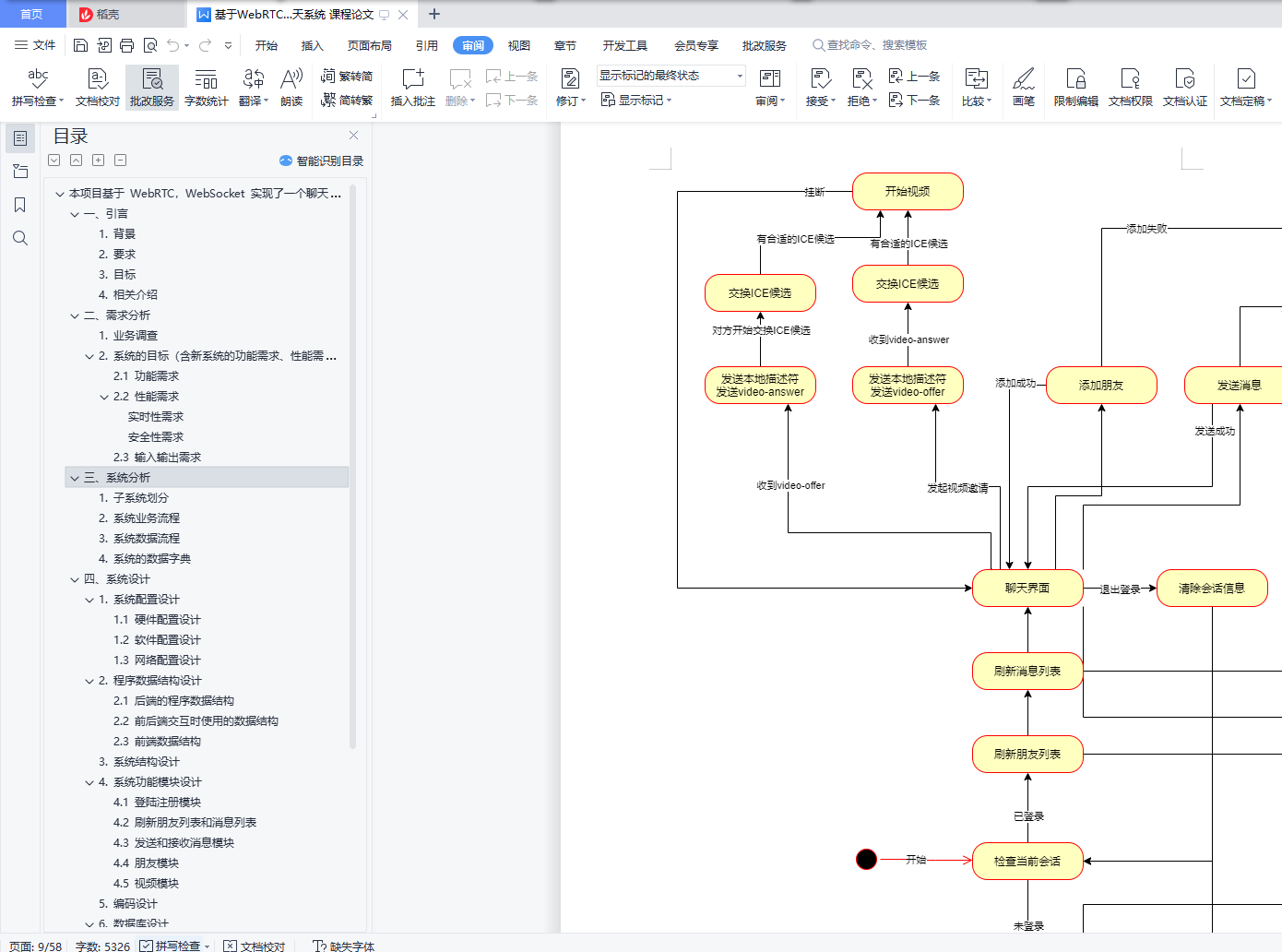Go to the next change (下一条)

[x=915, y=100]
